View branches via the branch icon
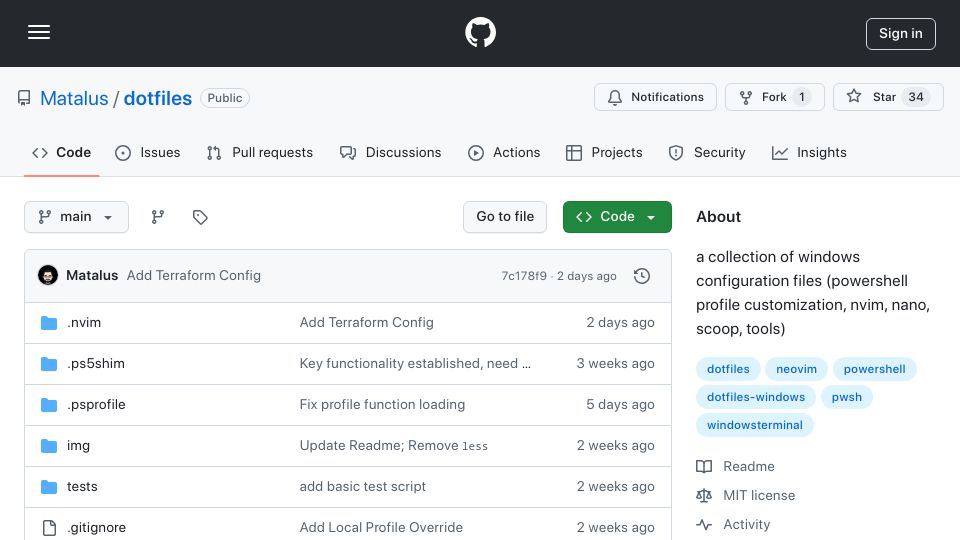This screenshot has height=540, width=960. 158,217
